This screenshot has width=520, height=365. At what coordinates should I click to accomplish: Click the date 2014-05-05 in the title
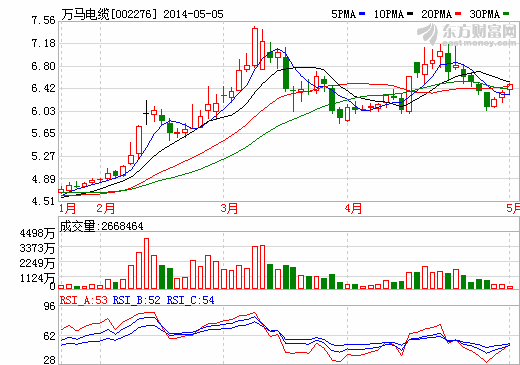[193, 14]
